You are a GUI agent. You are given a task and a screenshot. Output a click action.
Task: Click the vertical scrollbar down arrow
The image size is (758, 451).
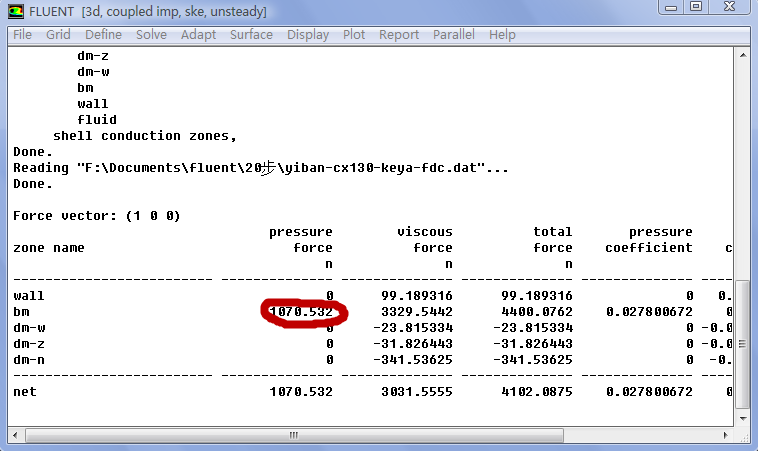pos(743,419)
